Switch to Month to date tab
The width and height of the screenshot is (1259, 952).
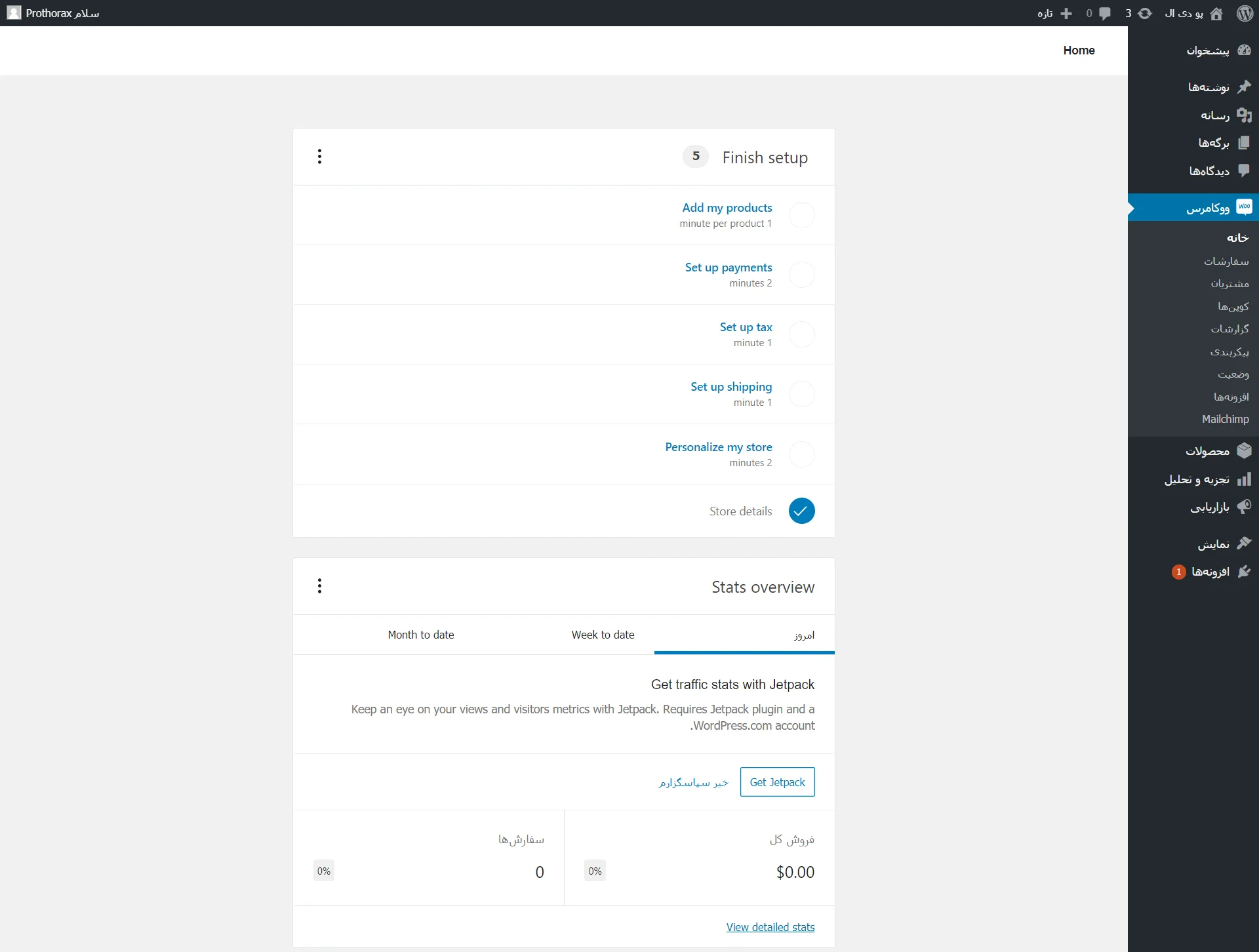coord(420,635)
